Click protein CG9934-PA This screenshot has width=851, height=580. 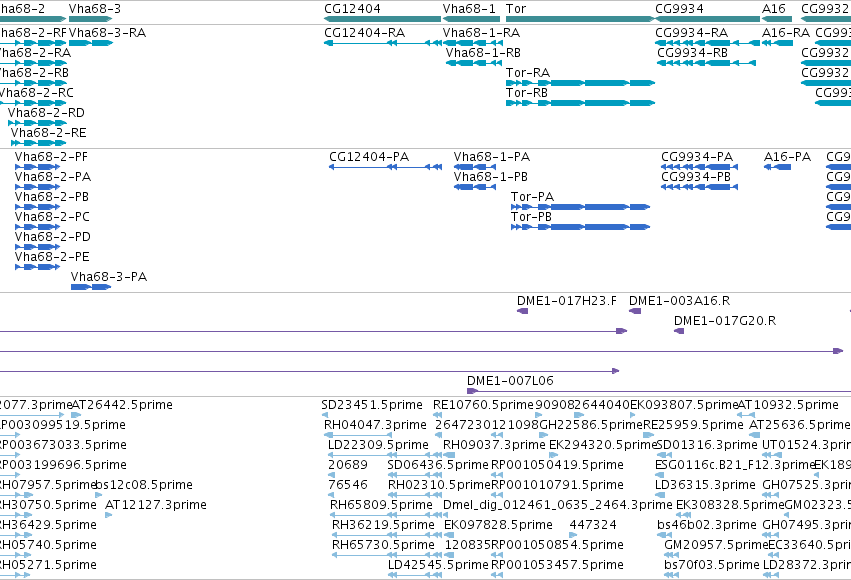pos(697,157)
